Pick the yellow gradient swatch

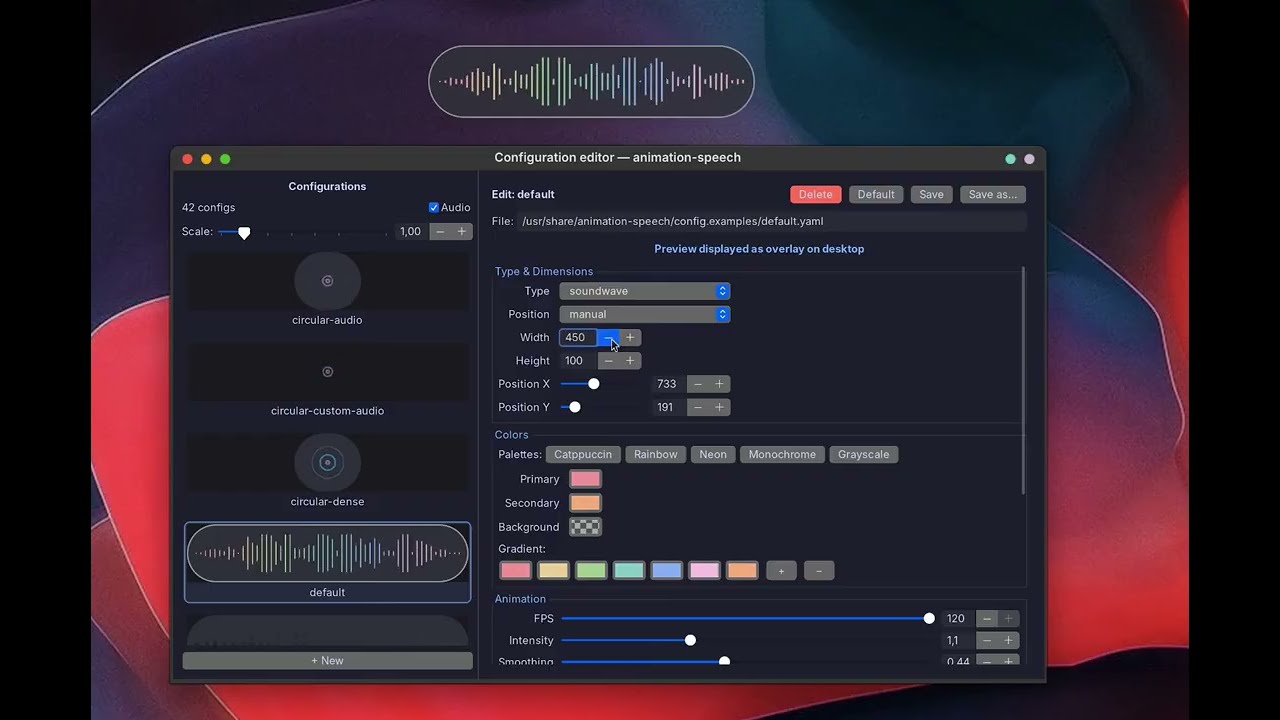[x=553, y=571]
